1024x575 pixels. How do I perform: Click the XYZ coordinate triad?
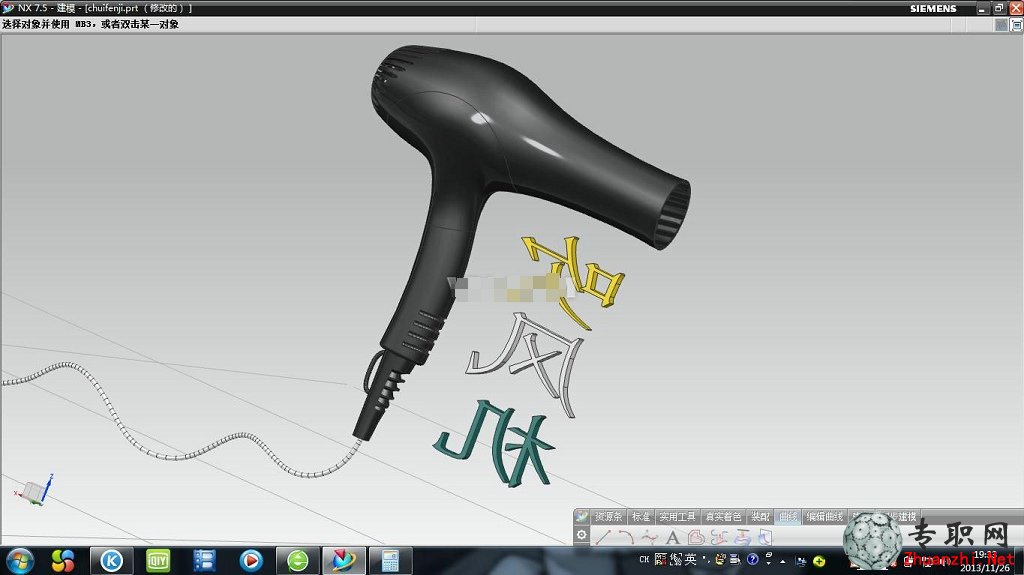coord(33,490)
